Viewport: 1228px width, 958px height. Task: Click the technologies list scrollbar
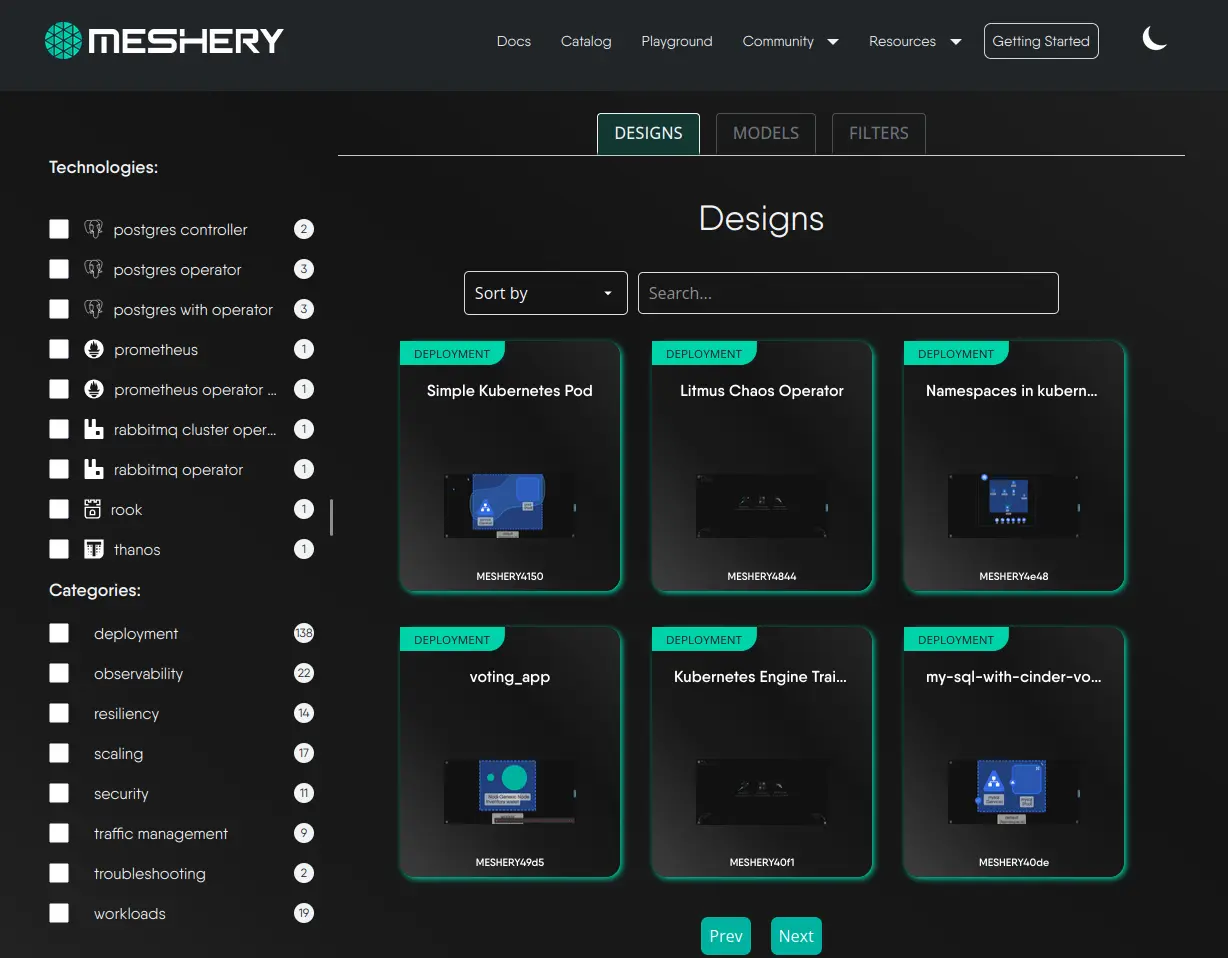[331, 517]
